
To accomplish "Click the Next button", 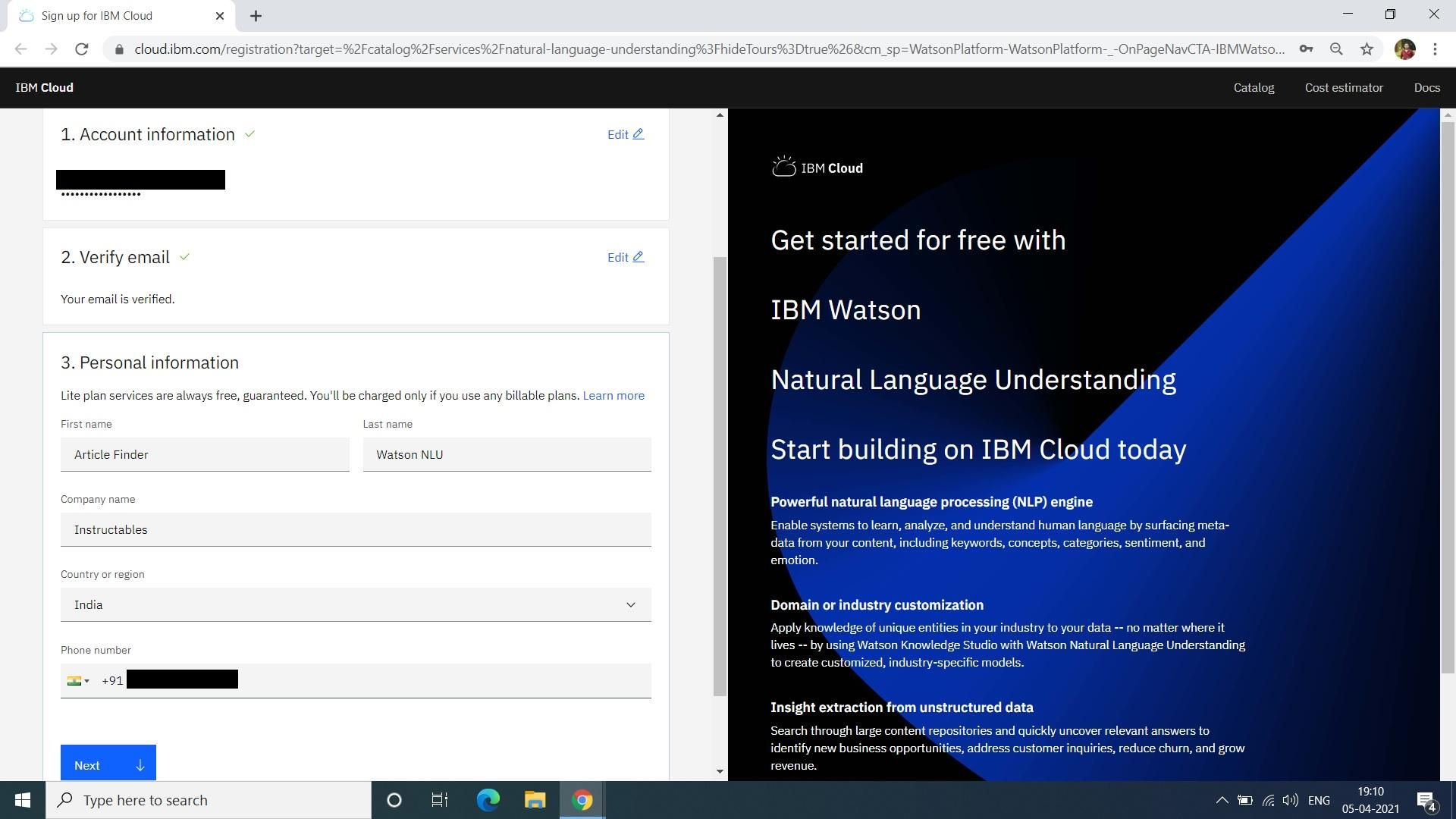I will (x=108, y=764).
